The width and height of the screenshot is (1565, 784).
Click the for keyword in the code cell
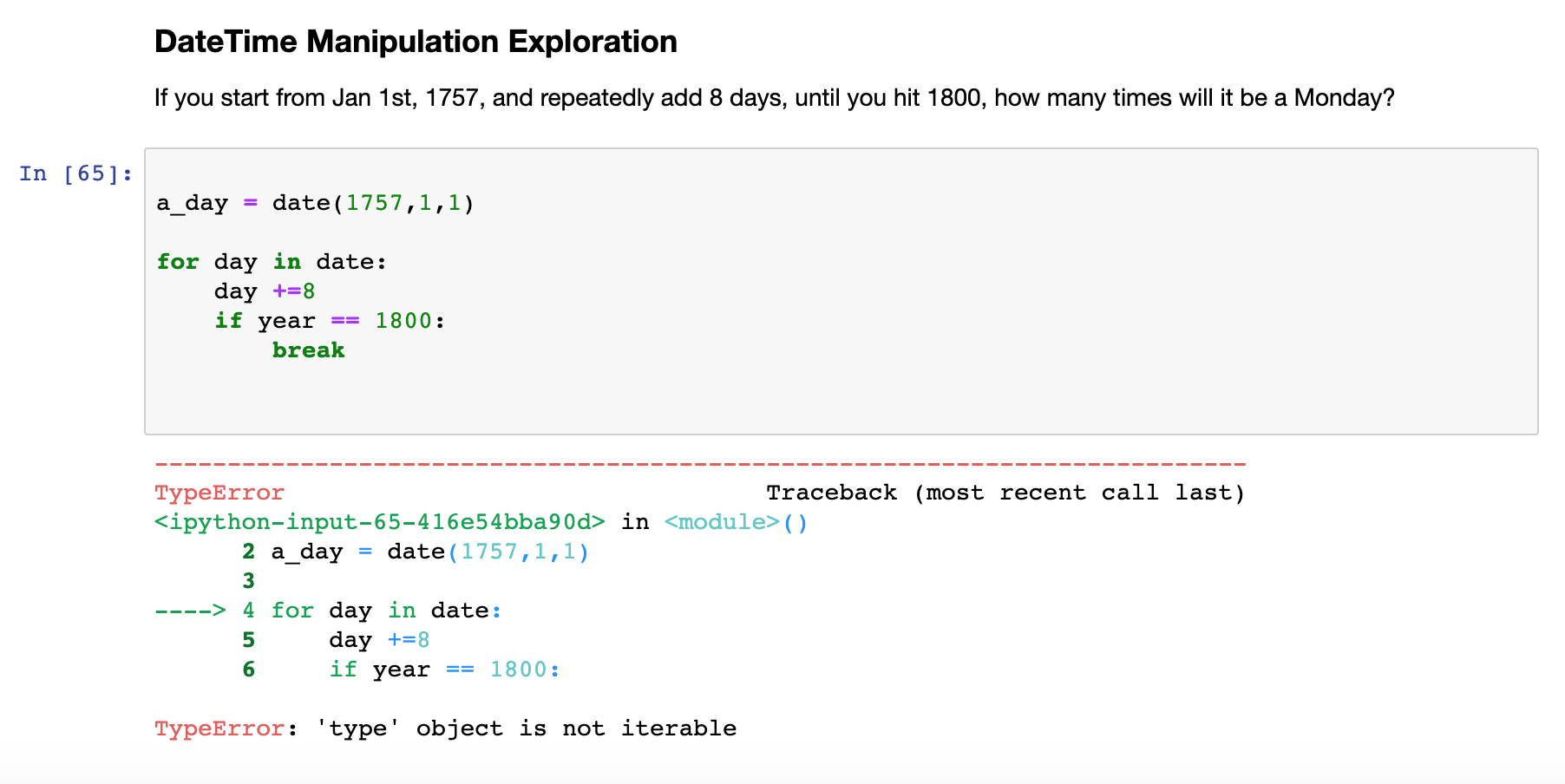pyautogui.click(x=178, y=261)
